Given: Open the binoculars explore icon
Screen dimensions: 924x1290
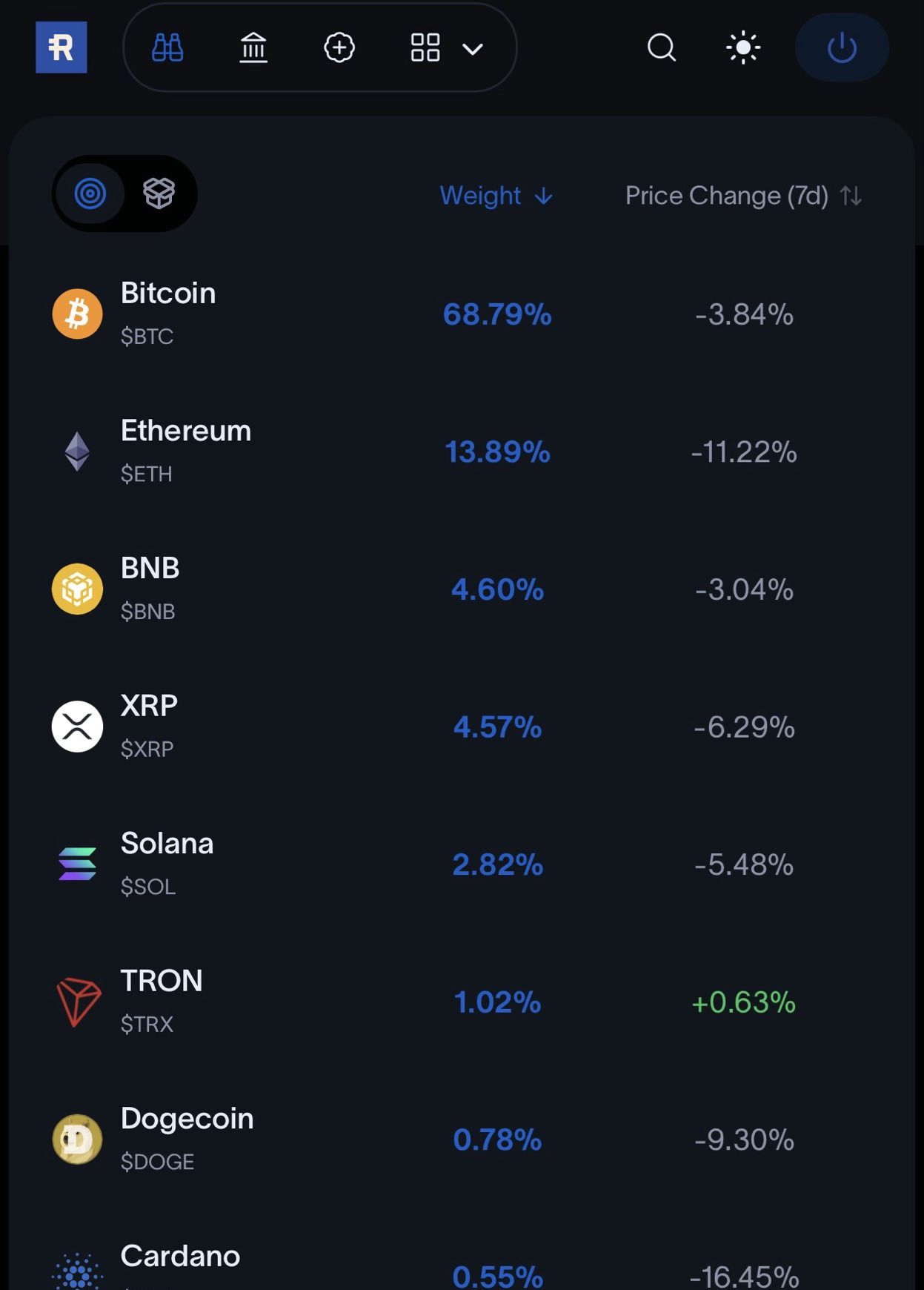Looking at the screenshot, I should click(167, 48).
